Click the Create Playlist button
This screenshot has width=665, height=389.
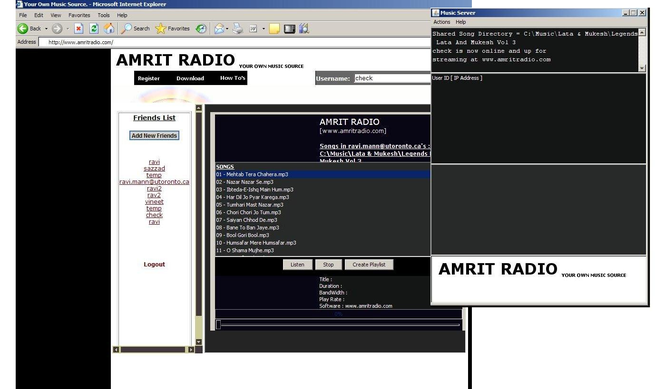[369, 264]
